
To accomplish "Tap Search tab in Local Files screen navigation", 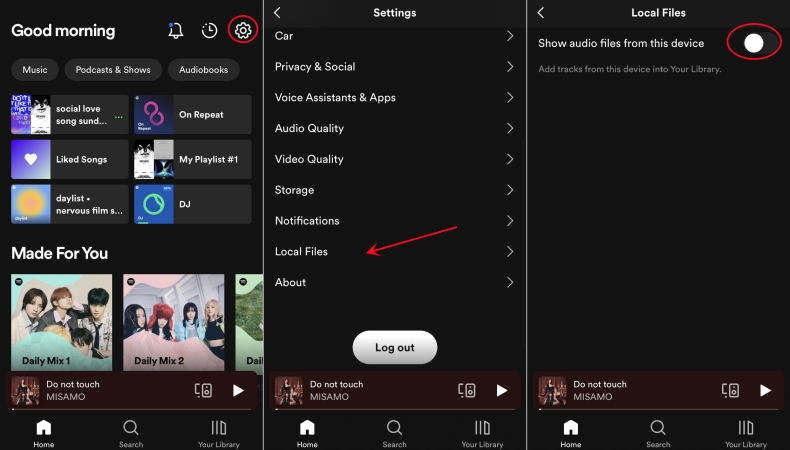I will coord(658,434).
